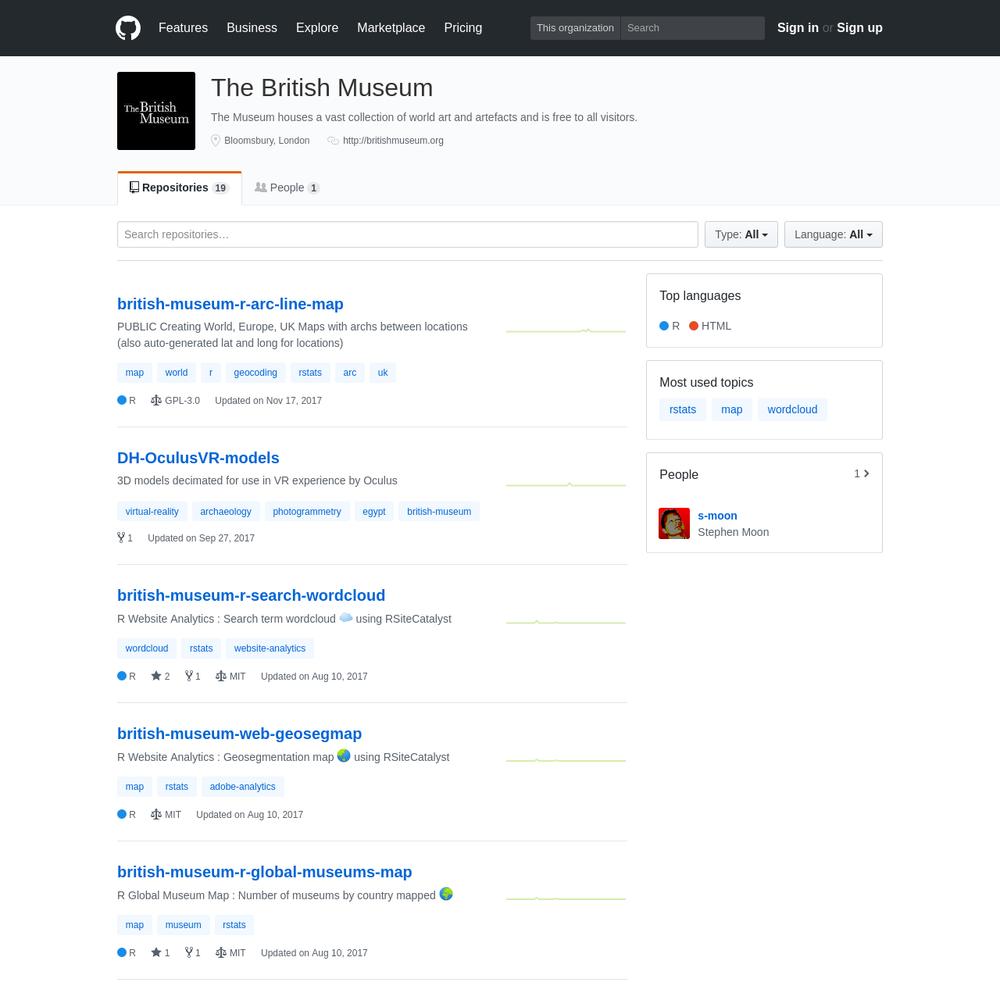
Task: Click the activity sparkline for british-museum-r-arc-line-map
Action: click(x=566, y=331)
